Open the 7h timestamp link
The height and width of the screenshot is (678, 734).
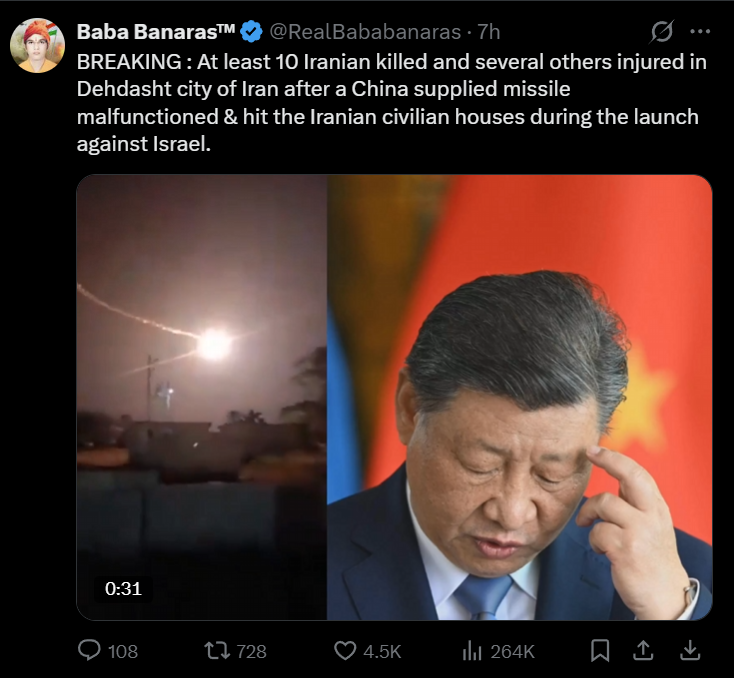(x=489, y=32)
